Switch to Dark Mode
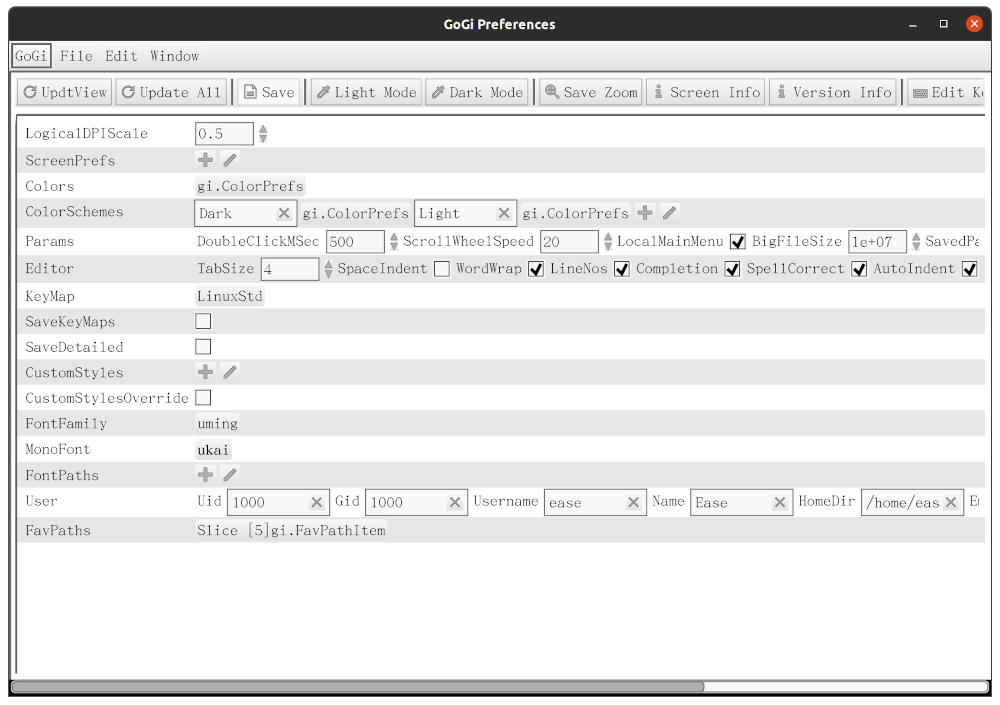The width and height of the screenshot is (1000, 705). (x=477, y=92)
